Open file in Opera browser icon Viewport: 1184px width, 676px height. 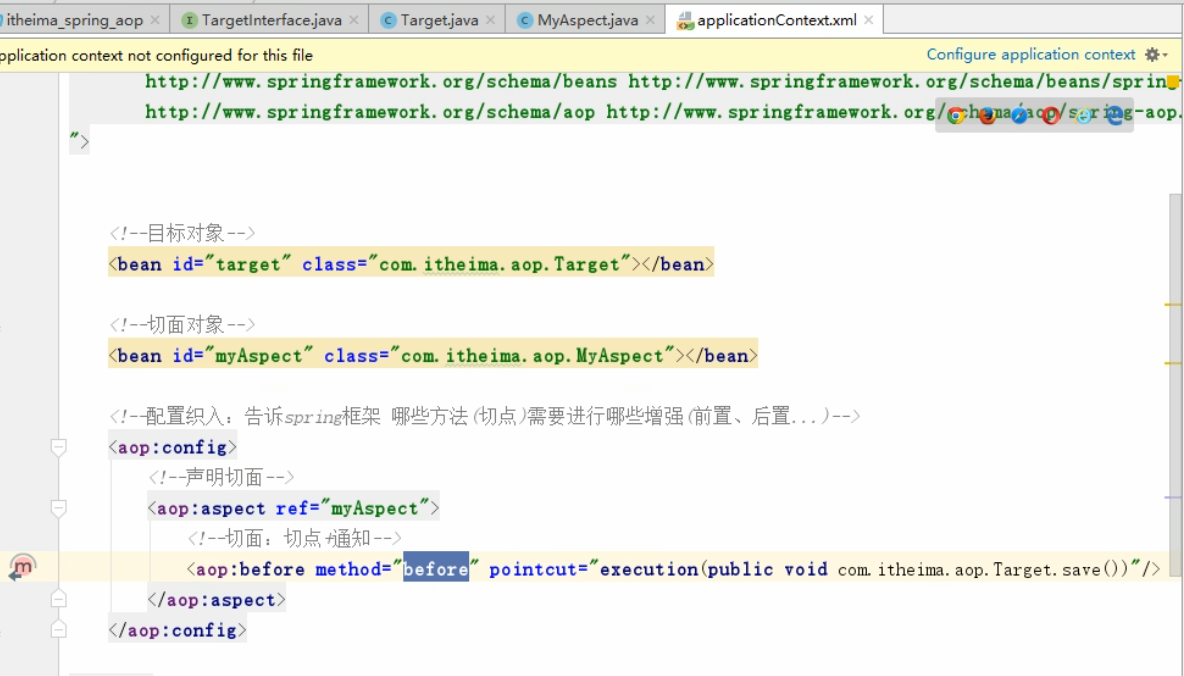[1051, 116]
